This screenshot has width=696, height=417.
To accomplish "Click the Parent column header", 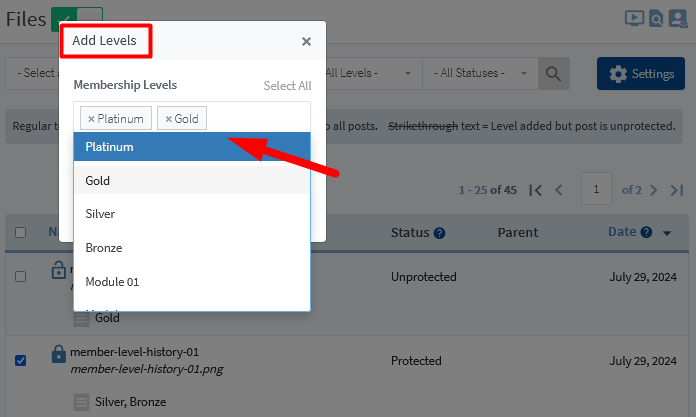I will (x=518, y=233).
